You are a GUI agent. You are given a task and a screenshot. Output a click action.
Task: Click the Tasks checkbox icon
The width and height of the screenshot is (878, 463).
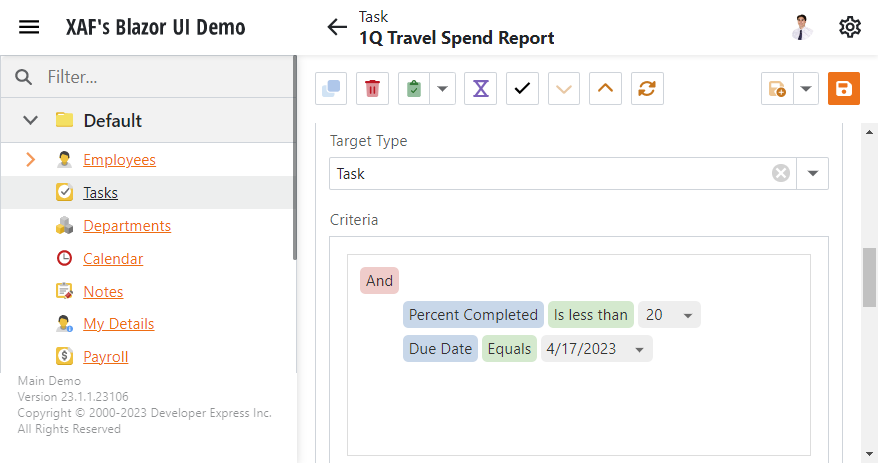(x=64, y=193)
